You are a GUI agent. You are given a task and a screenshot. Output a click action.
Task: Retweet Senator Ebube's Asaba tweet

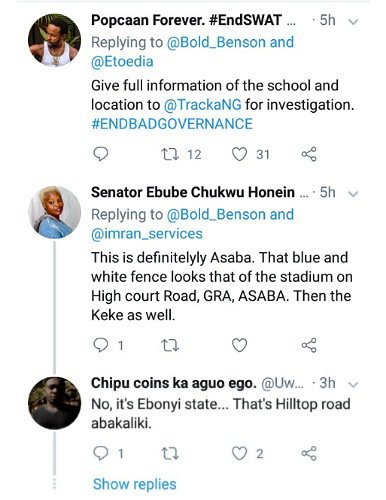pos(170,346)
